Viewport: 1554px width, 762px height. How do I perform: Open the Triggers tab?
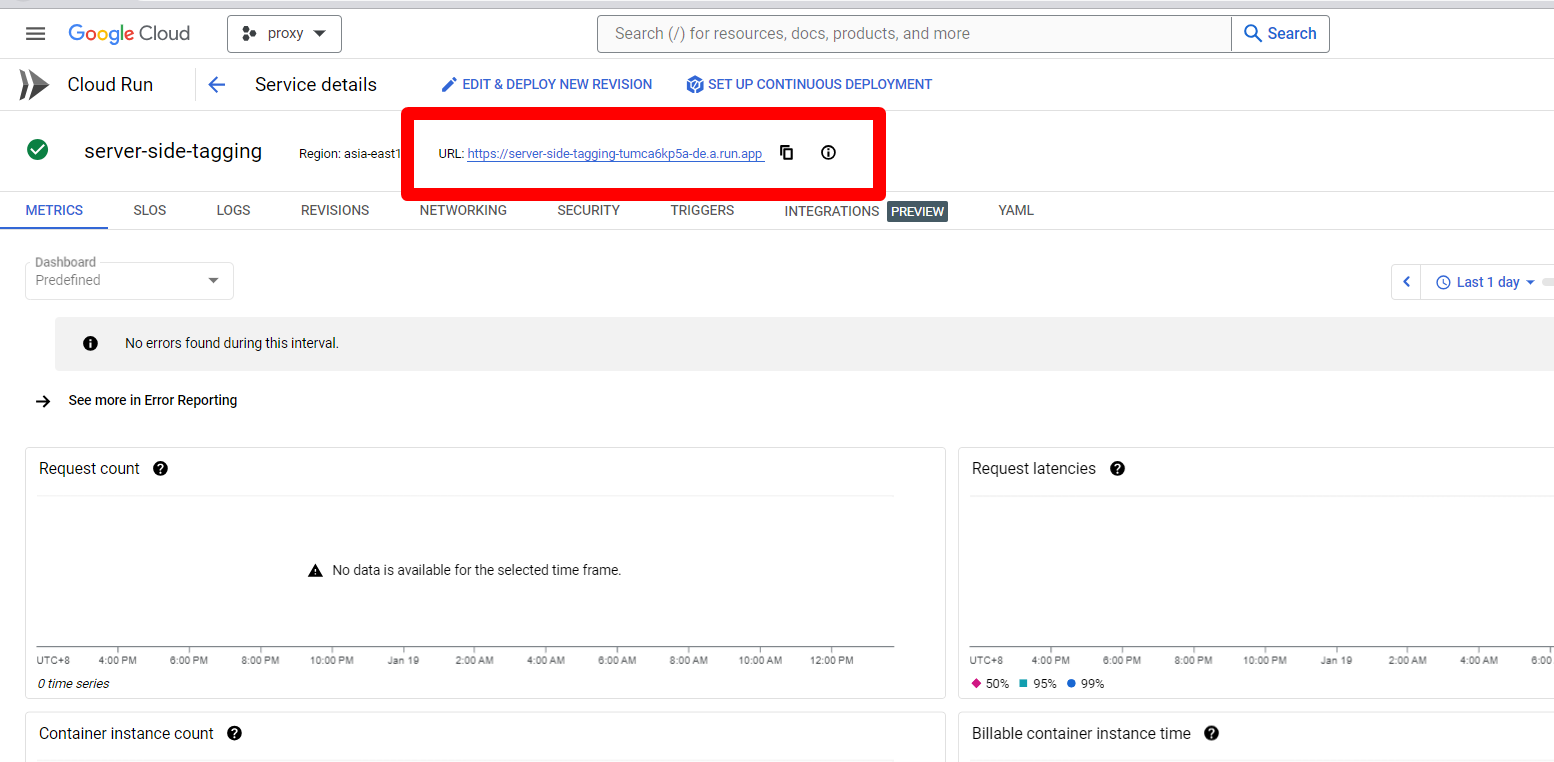pos(702,210)
